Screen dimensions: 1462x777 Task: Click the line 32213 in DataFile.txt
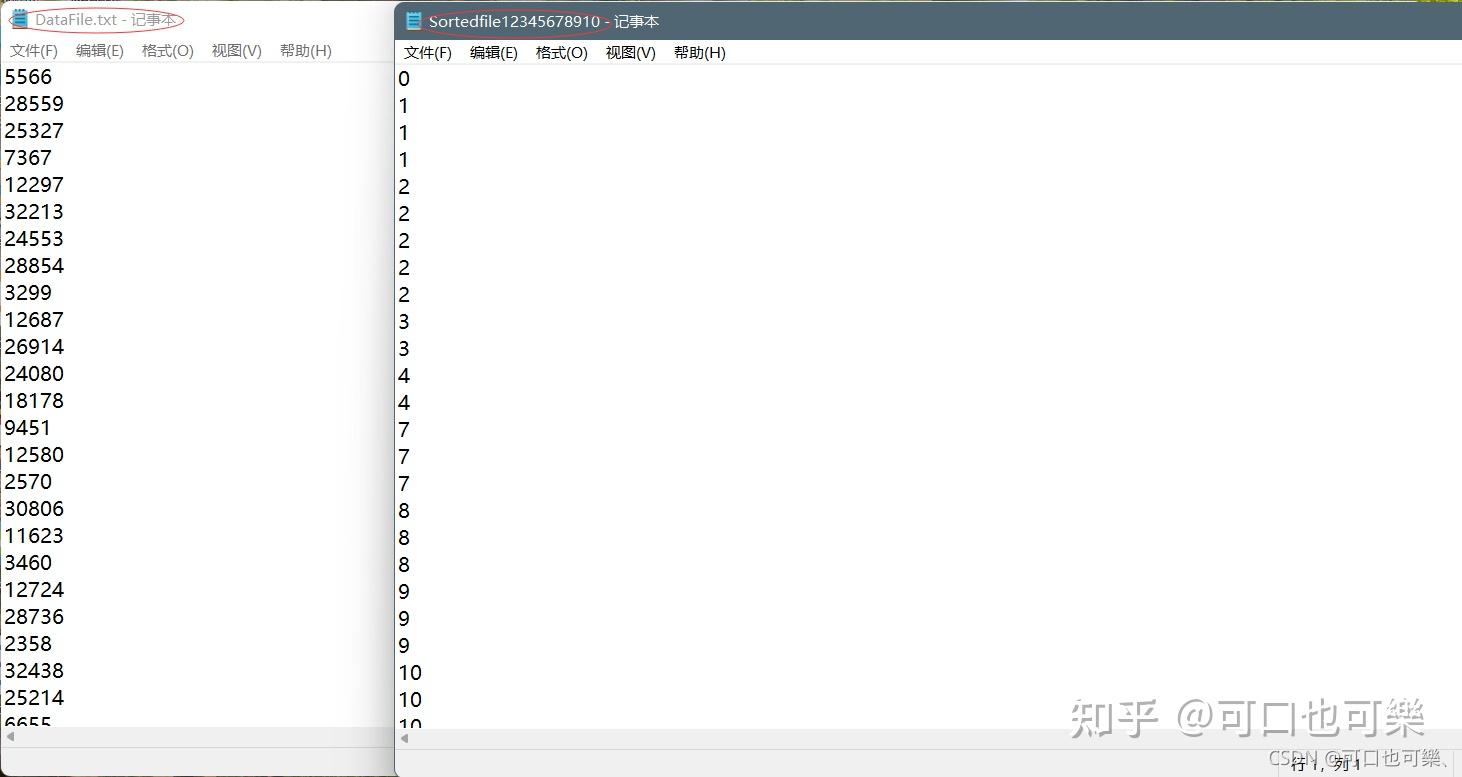point(34,212)
